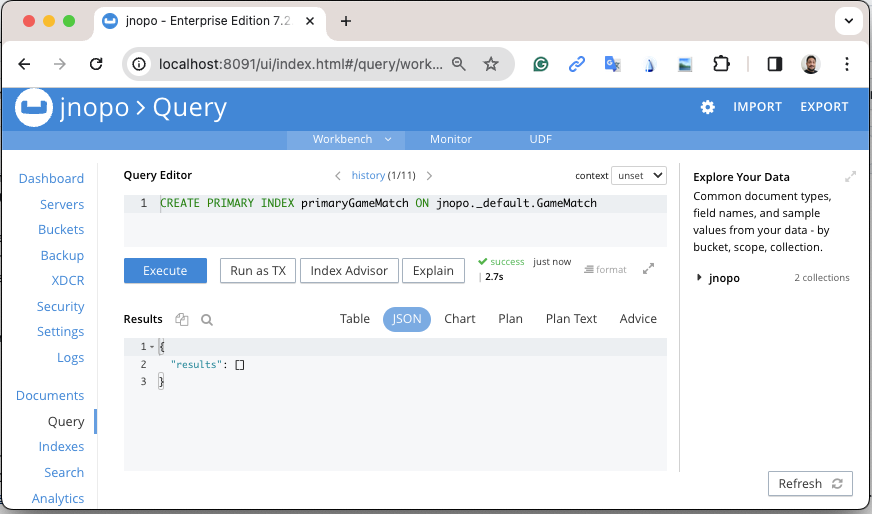Execute the query
Screen dimensions: 872x514
tap(165, 271)
